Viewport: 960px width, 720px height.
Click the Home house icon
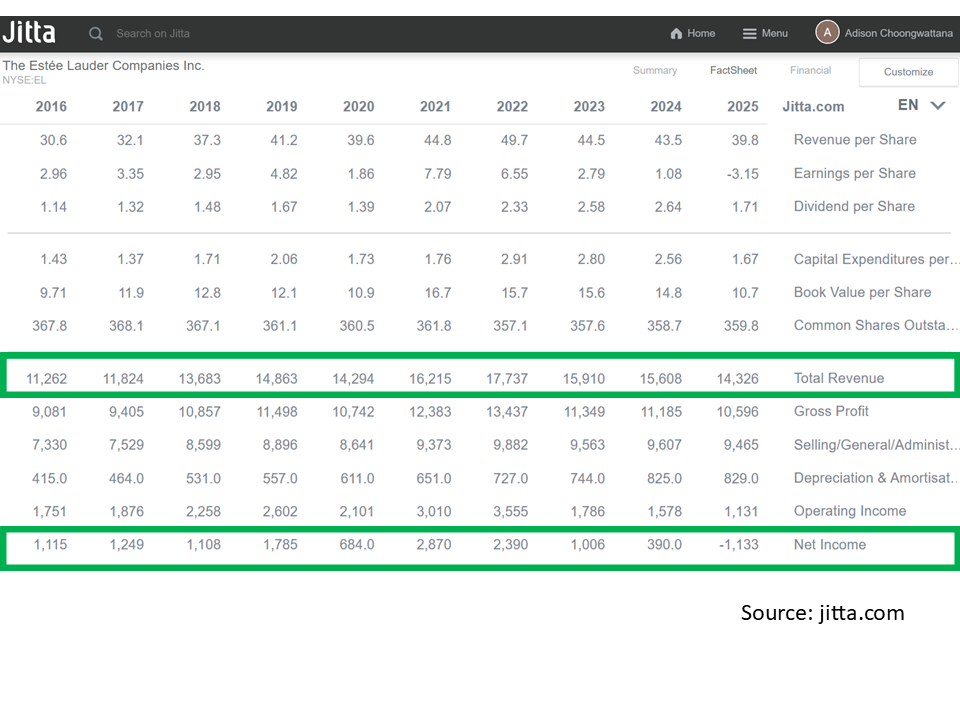click(677, 34)
